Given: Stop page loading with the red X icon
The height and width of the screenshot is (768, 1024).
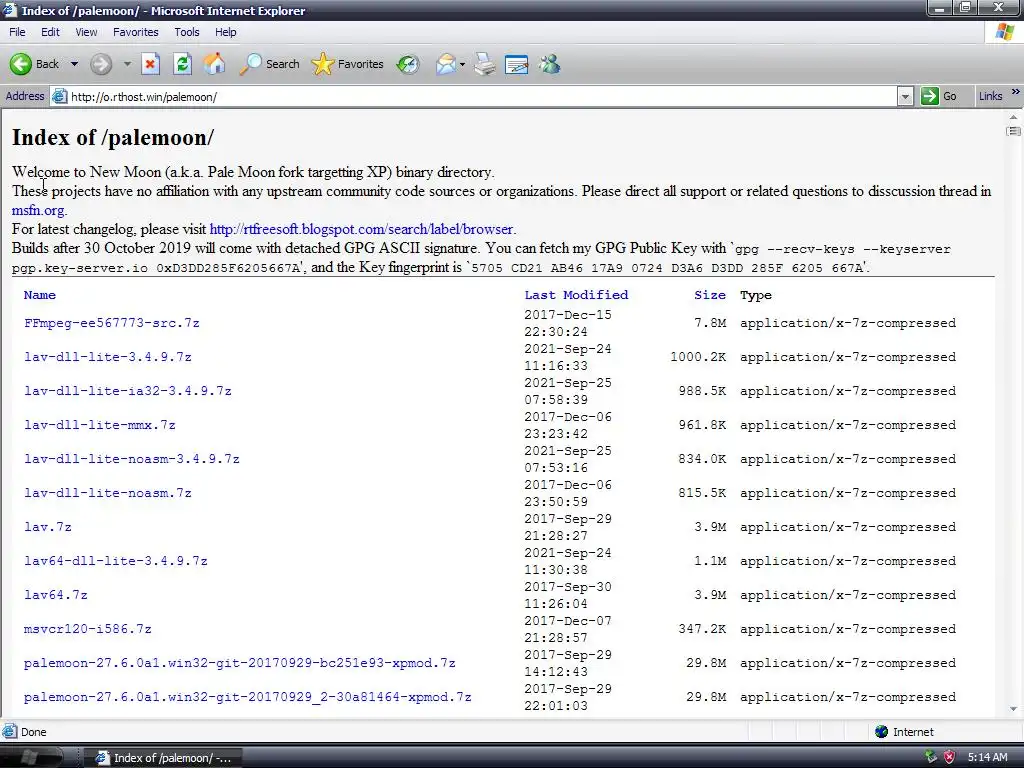Looking at the screenshot, I should pos(151,64).
